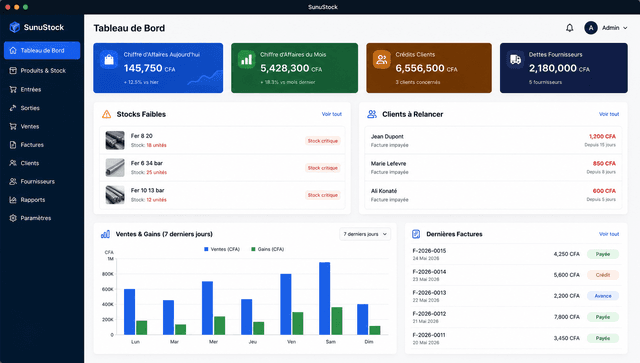Click the people icon beside Clients à Relancer

(372, 114)
